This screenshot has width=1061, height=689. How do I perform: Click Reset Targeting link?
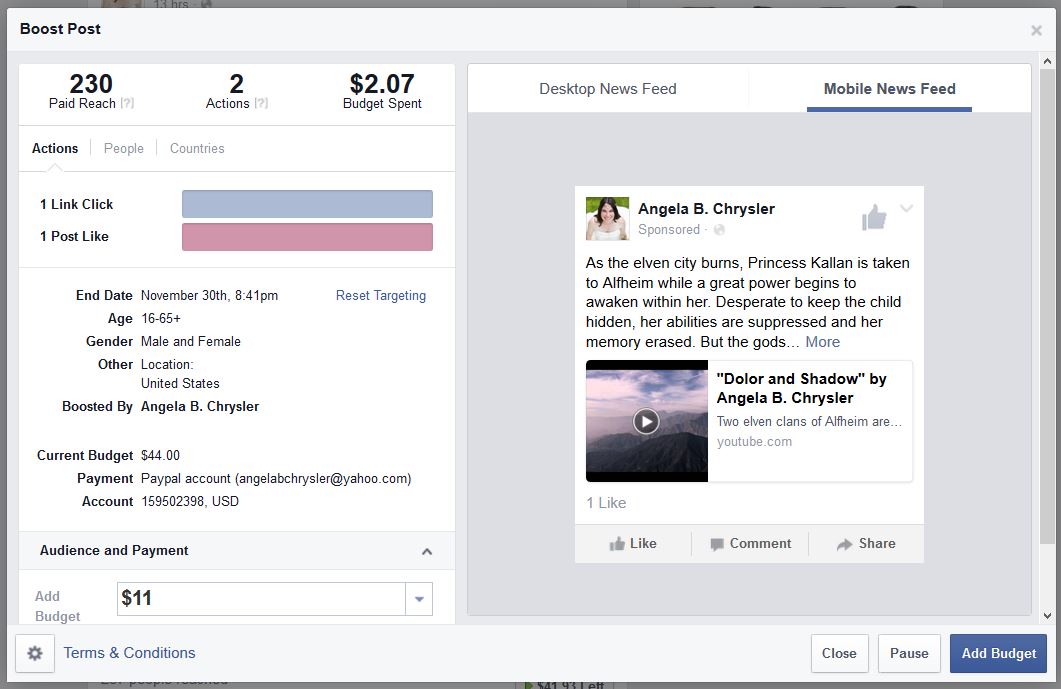pyautogui.click(x=381, y=296)
